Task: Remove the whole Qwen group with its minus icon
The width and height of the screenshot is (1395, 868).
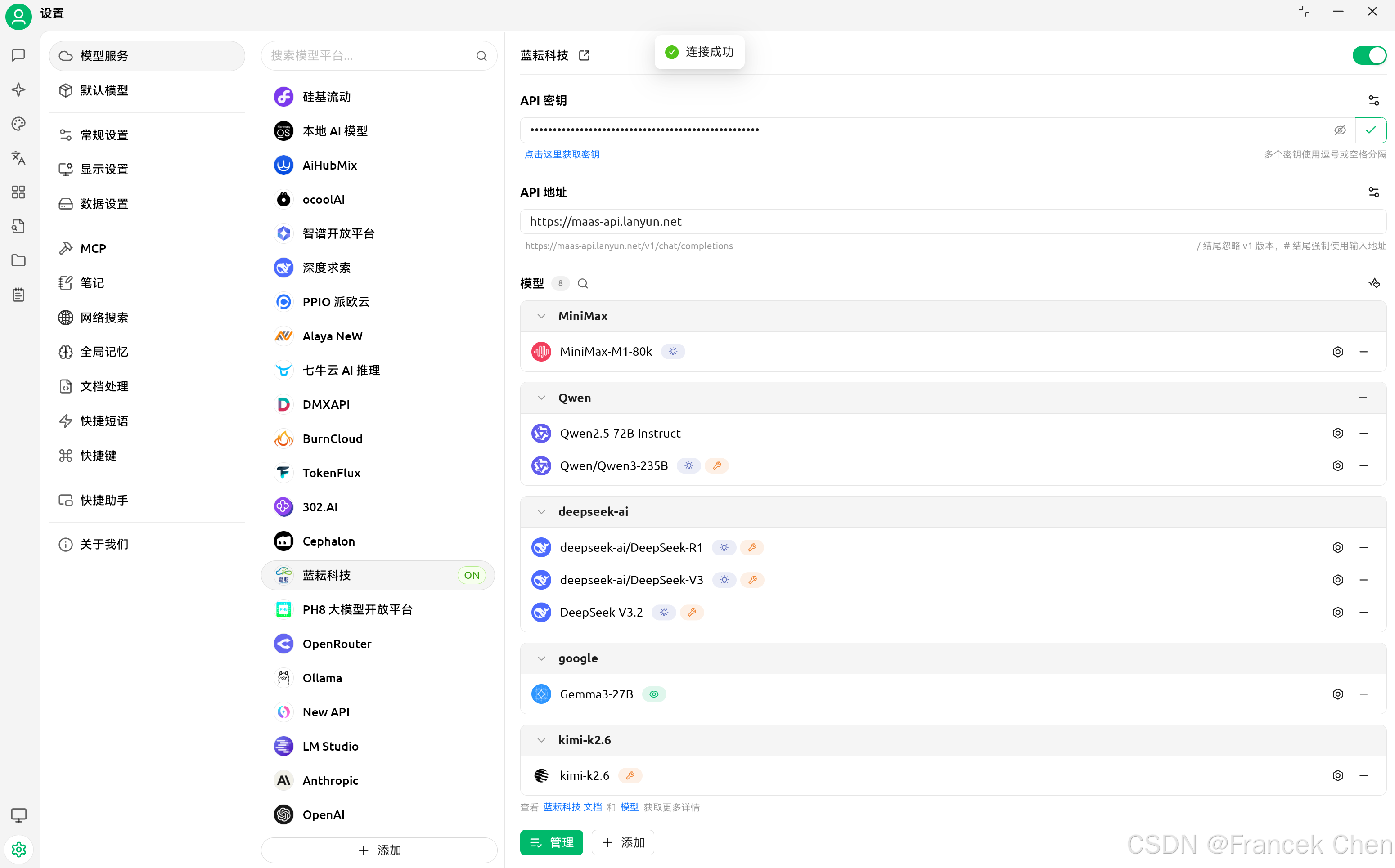Action: (x=1363, y=398)
